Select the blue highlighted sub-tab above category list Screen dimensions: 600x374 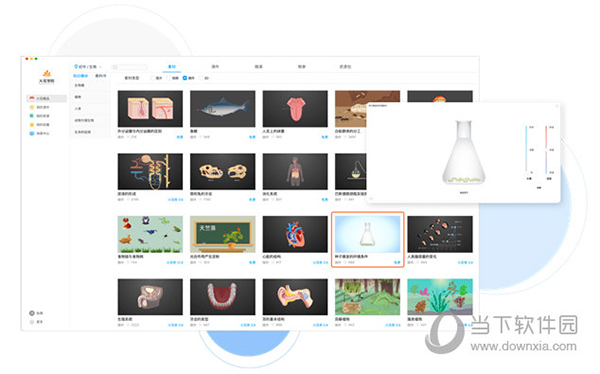pyautogui.click(x=80, y=76)
